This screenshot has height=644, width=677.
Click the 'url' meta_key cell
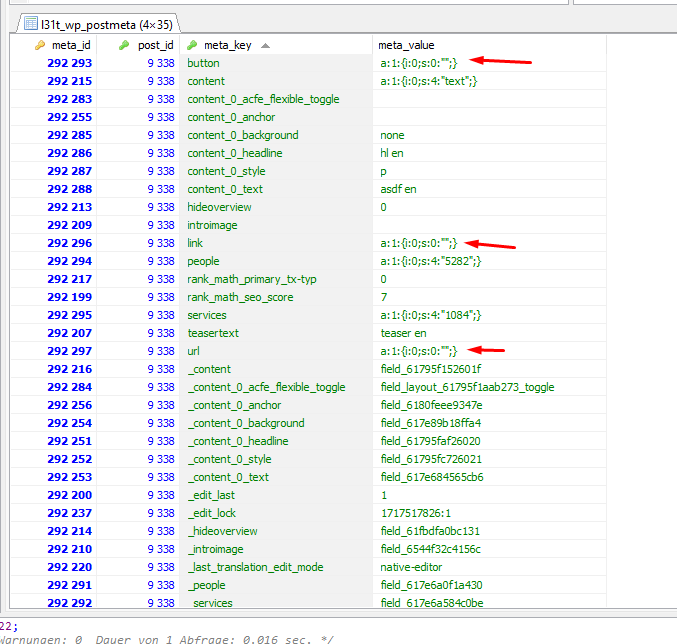point(276,351)
